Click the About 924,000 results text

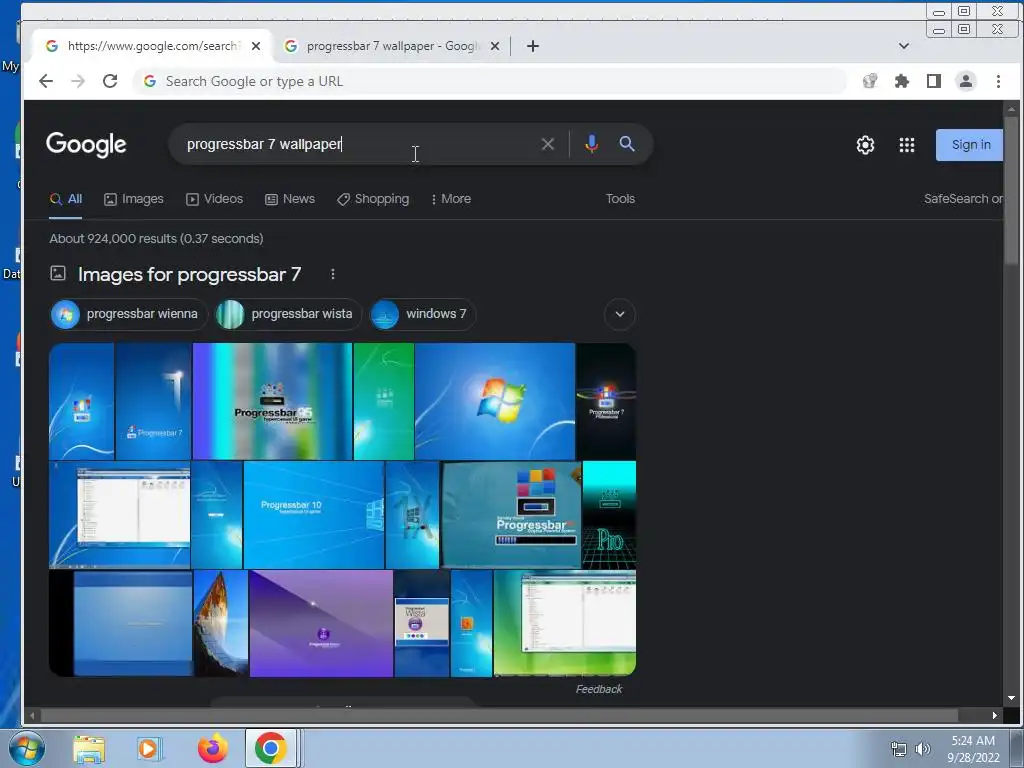pyautogui.click(x=156, y=238)
